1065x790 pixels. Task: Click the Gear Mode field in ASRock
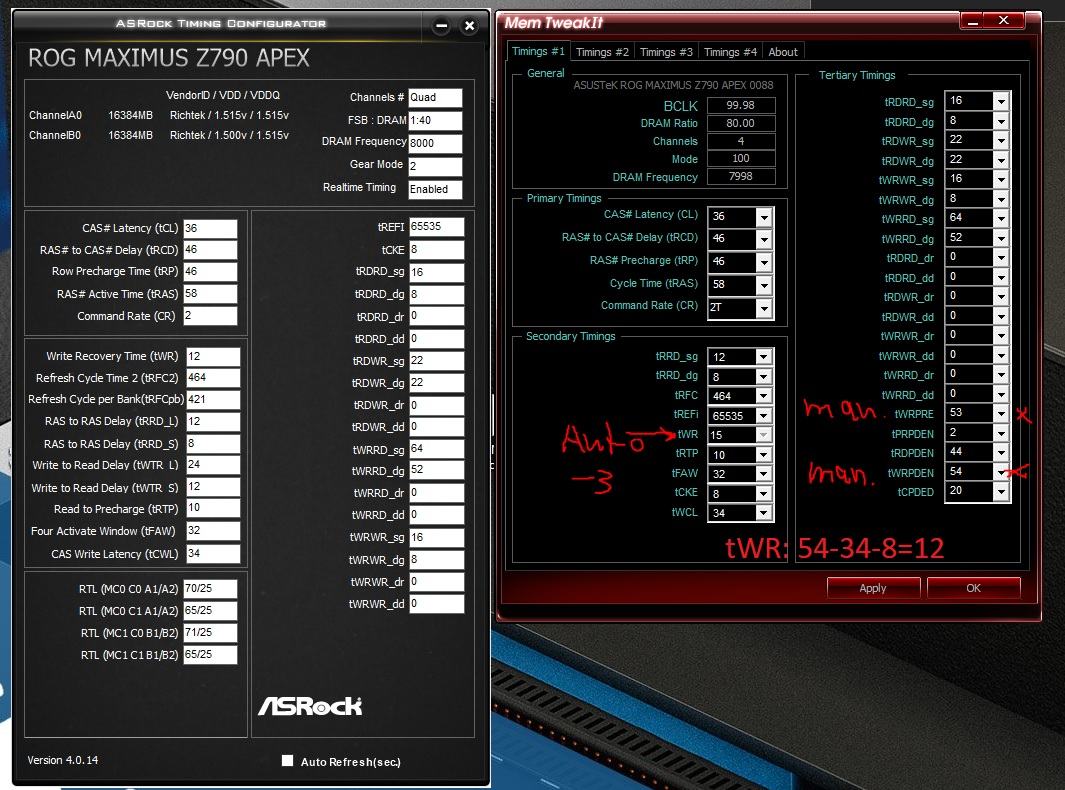pyautogui.click(x=435, y=166)
